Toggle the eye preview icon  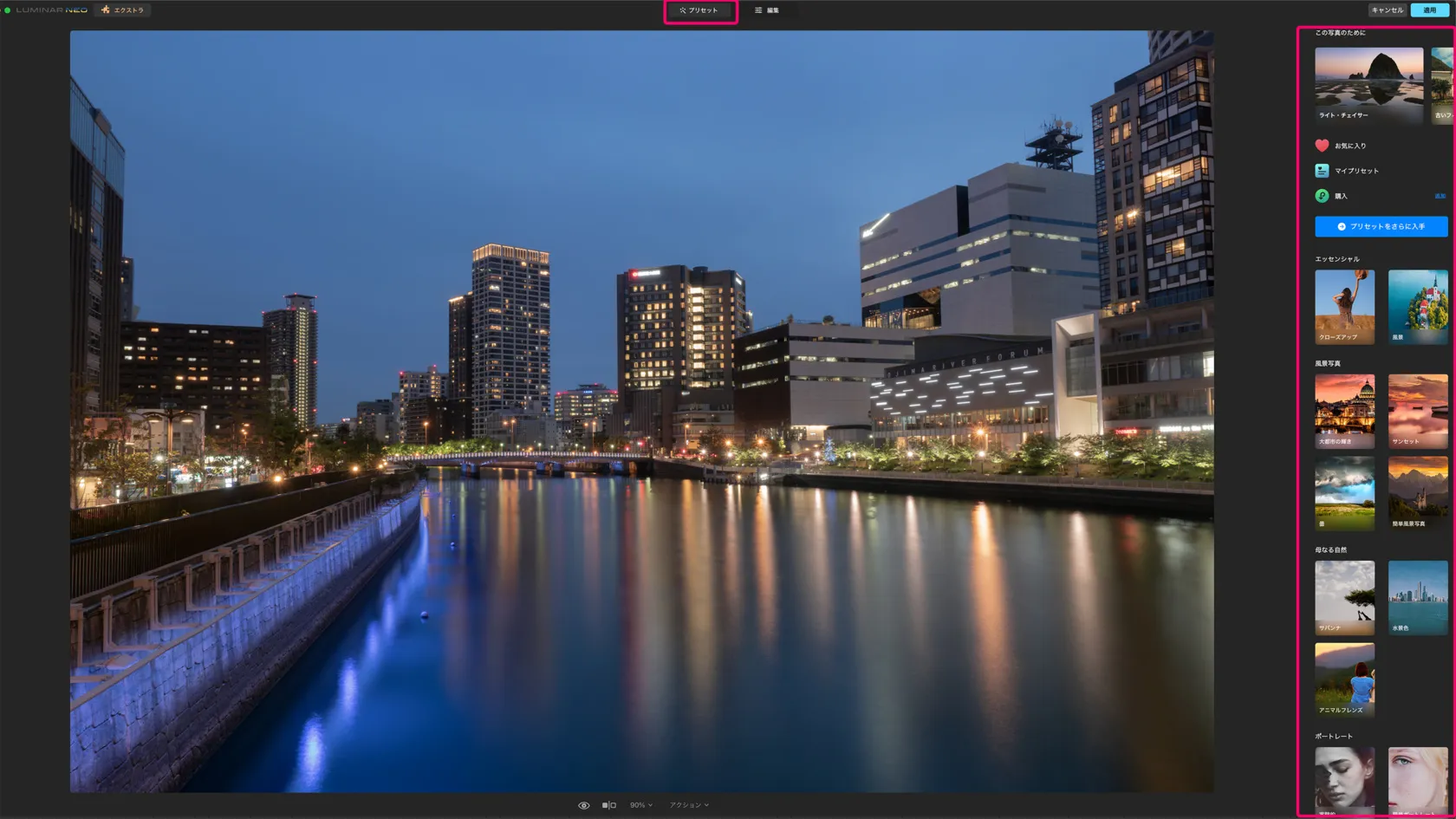tap(583, 805)
